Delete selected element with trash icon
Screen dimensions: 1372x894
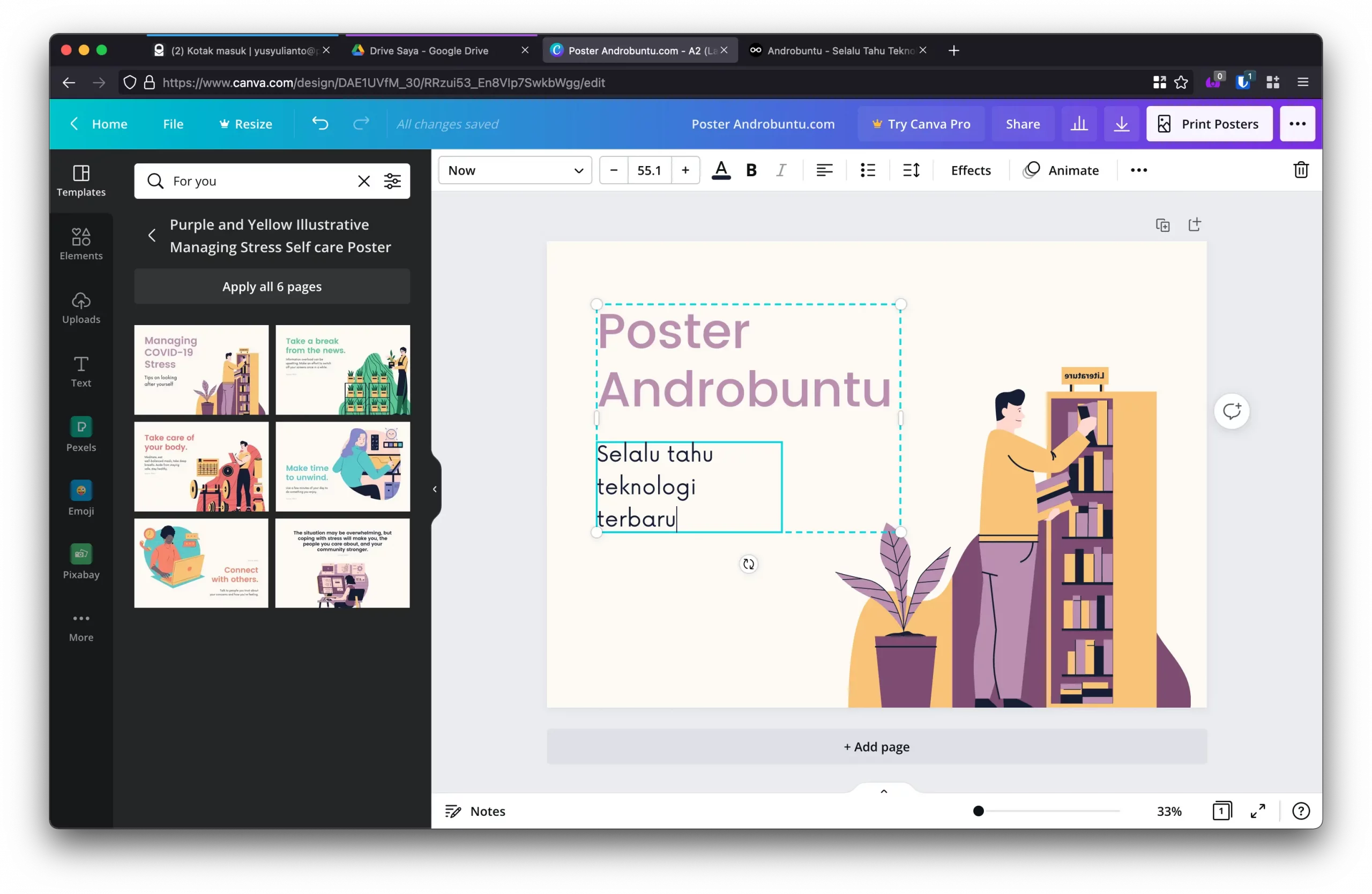pos(1301,170)
